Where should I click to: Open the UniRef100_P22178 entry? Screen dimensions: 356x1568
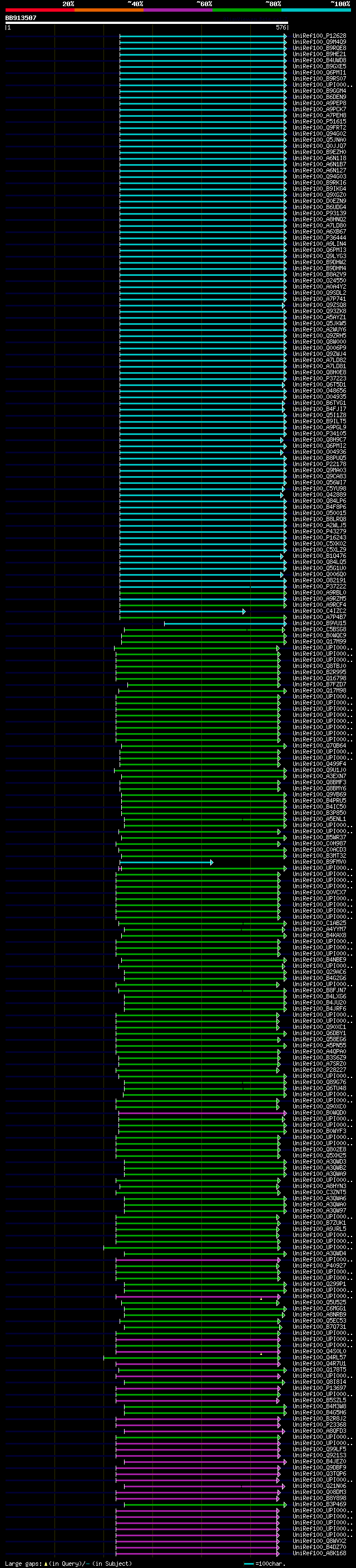pyautogui.click(x=319, y=464)
